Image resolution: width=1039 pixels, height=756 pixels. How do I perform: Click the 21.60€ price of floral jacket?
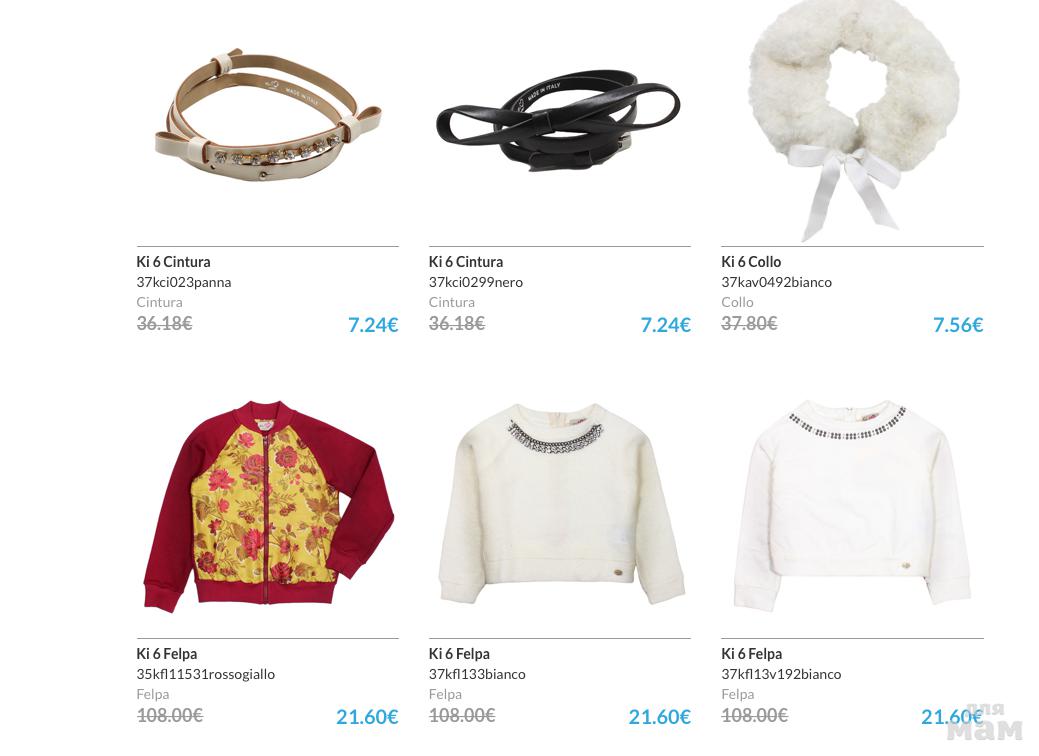point(366,717)
